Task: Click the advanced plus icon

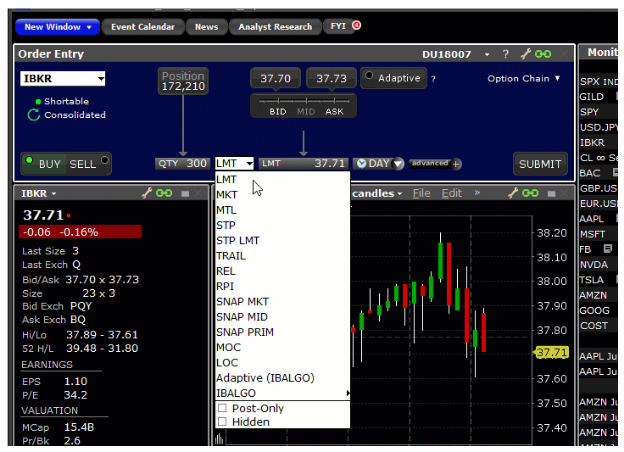Action: [x=456, y=164]
